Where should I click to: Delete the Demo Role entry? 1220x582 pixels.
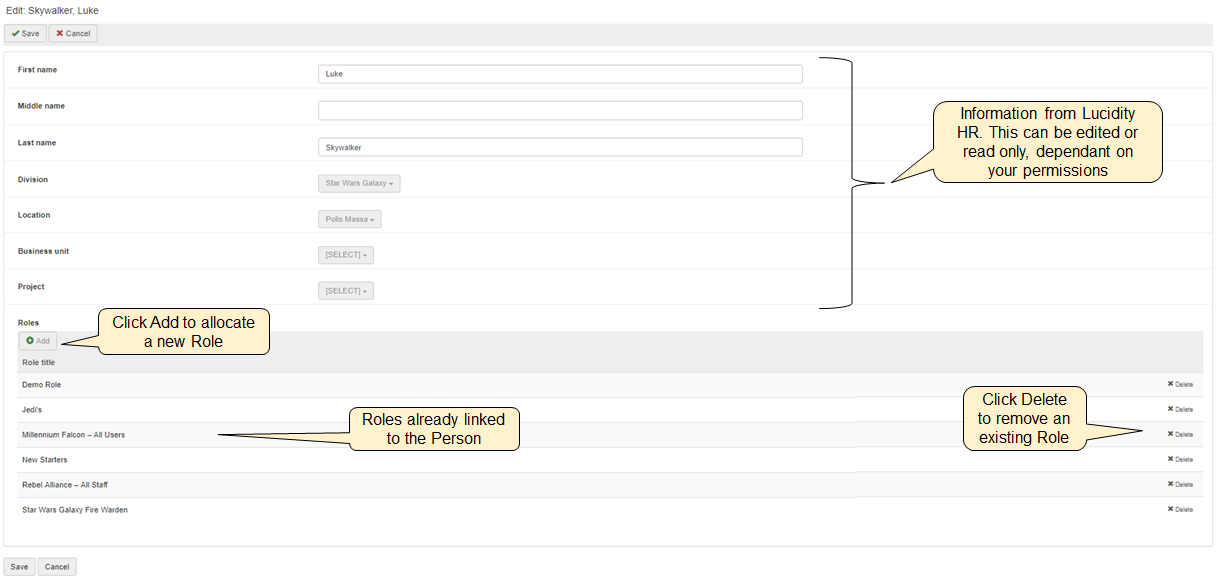click(x=1180, y=384)
